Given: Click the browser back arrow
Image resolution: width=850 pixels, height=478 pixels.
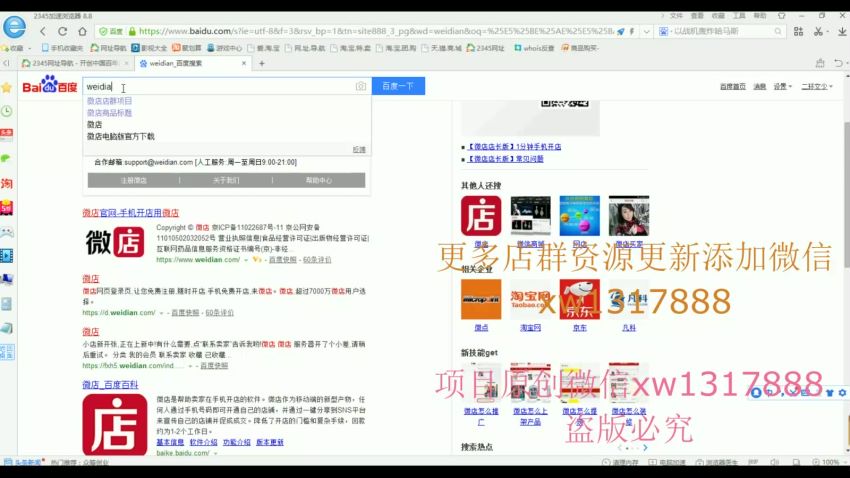Looking at the screenshot, I should (43, 31).
